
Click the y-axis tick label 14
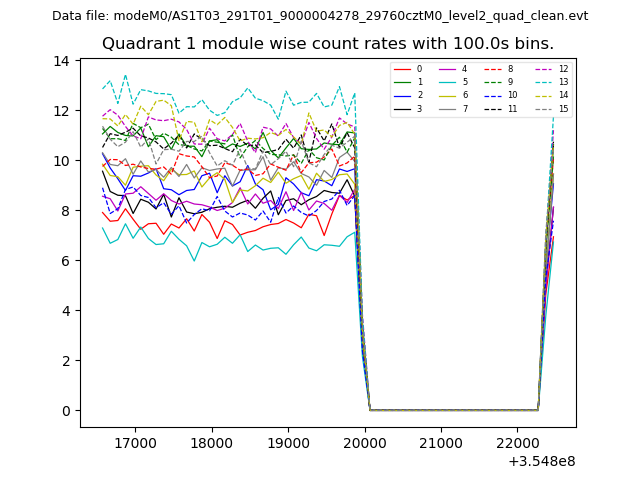[x=61, y=61]
